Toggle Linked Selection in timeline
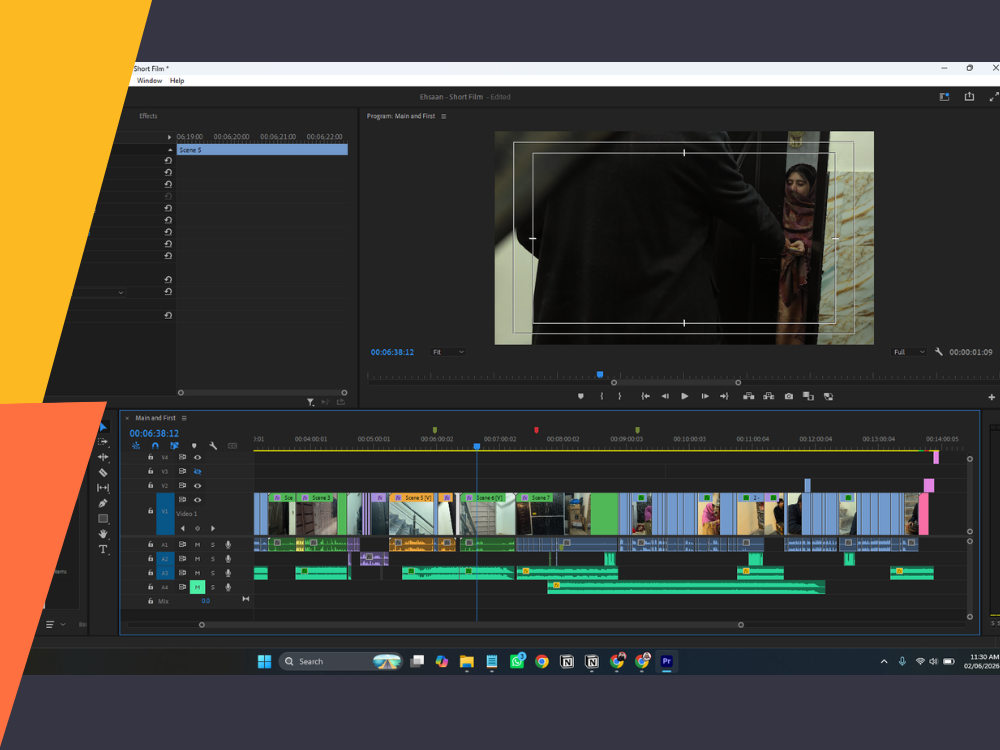The height and width of the screenshot is (750, 1000). 174,446
